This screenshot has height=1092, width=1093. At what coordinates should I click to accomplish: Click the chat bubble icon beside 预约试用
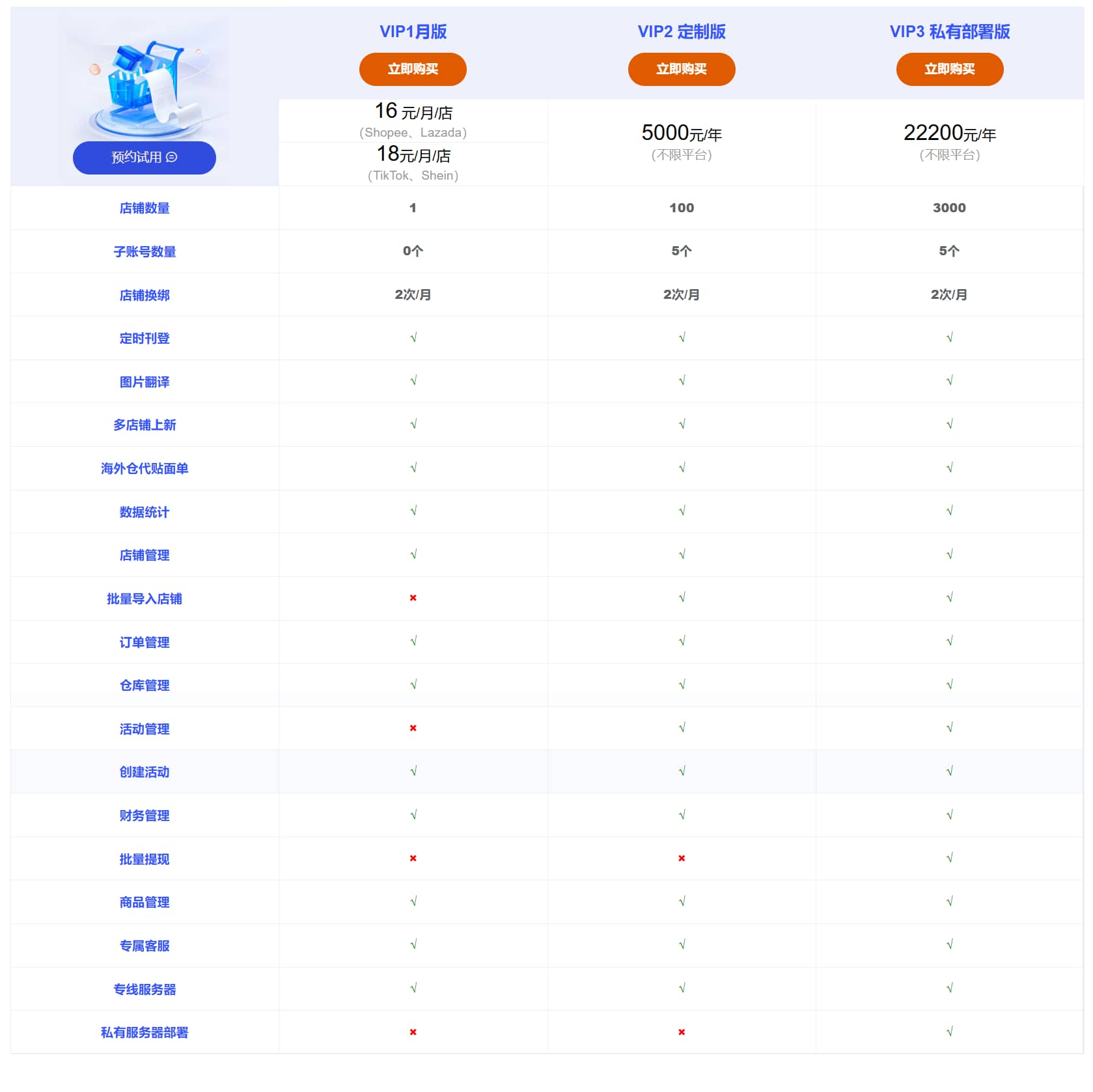click(x=171, y=157)
